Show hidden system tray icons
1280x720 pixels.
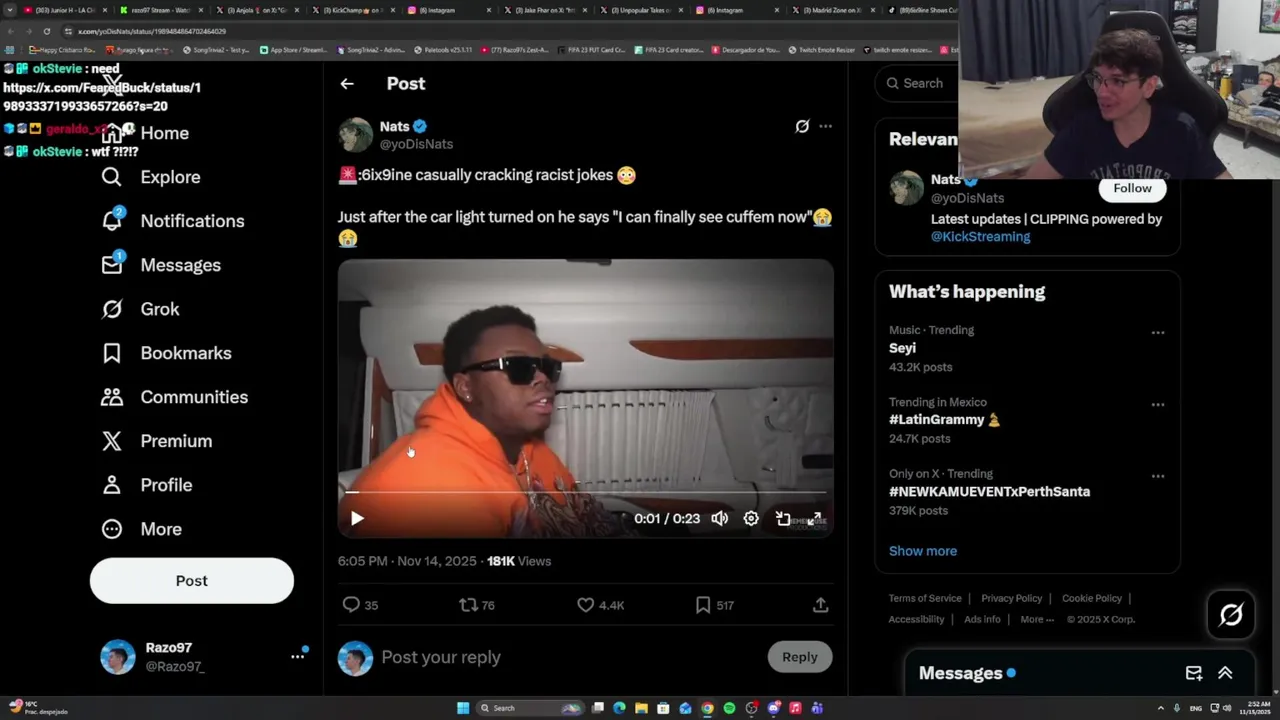(1161, 708)
